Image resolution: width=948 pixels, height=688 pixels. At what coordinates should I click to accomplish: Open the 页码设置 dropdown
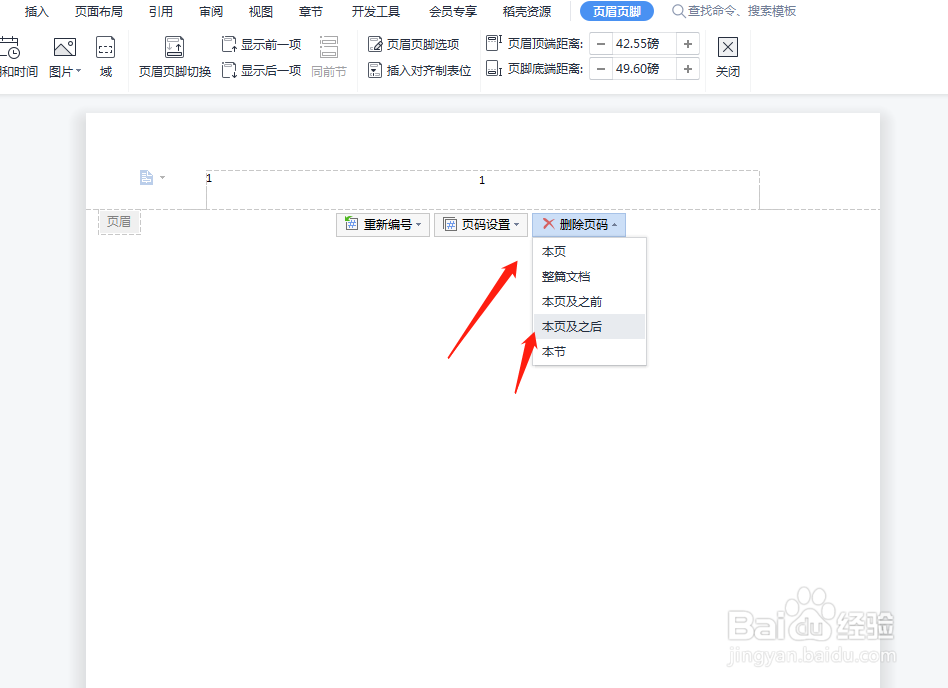(515, 224)
